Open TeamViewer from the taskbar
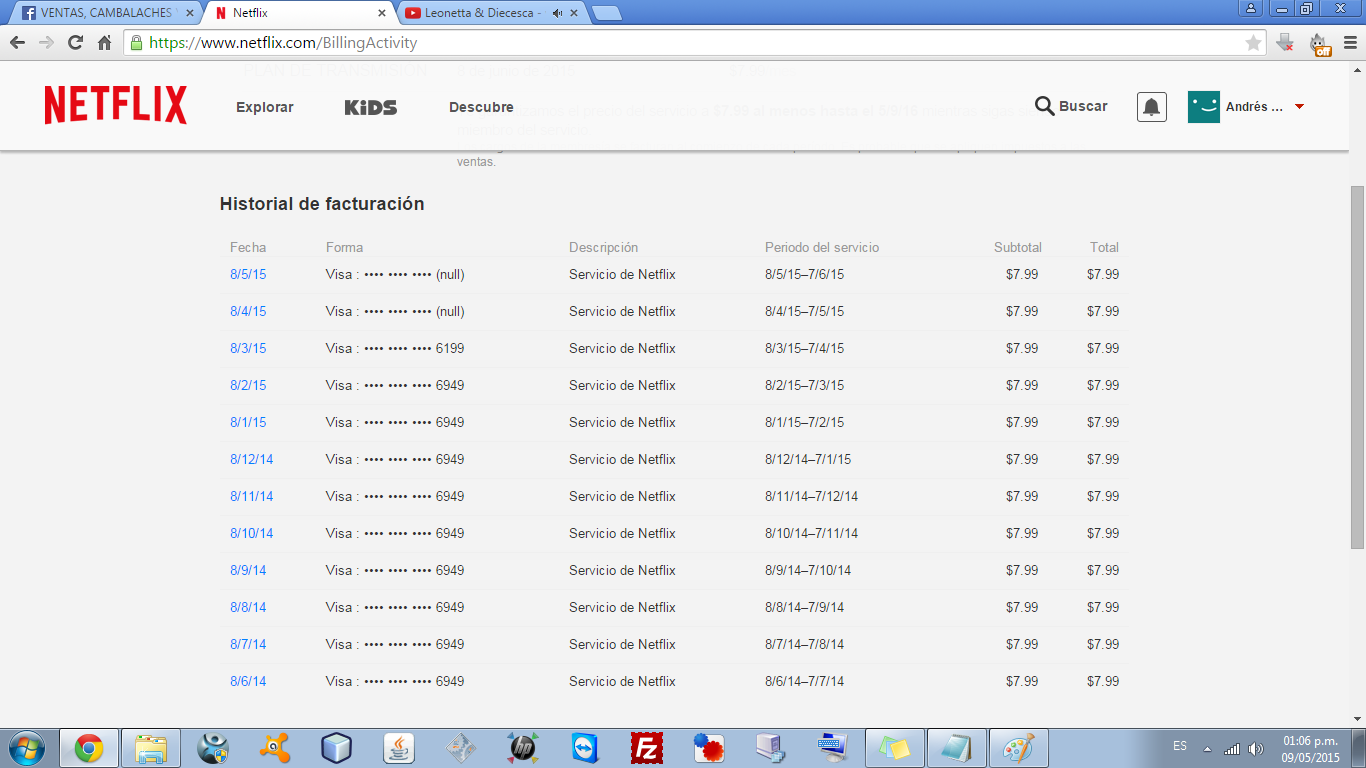 (584, 748)
